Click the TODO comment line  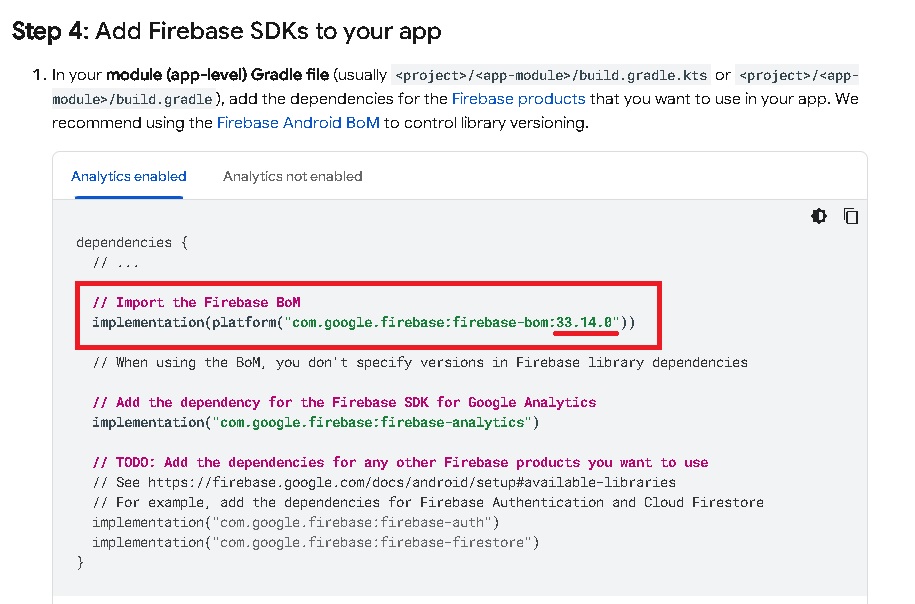click(x=400, y=462)
